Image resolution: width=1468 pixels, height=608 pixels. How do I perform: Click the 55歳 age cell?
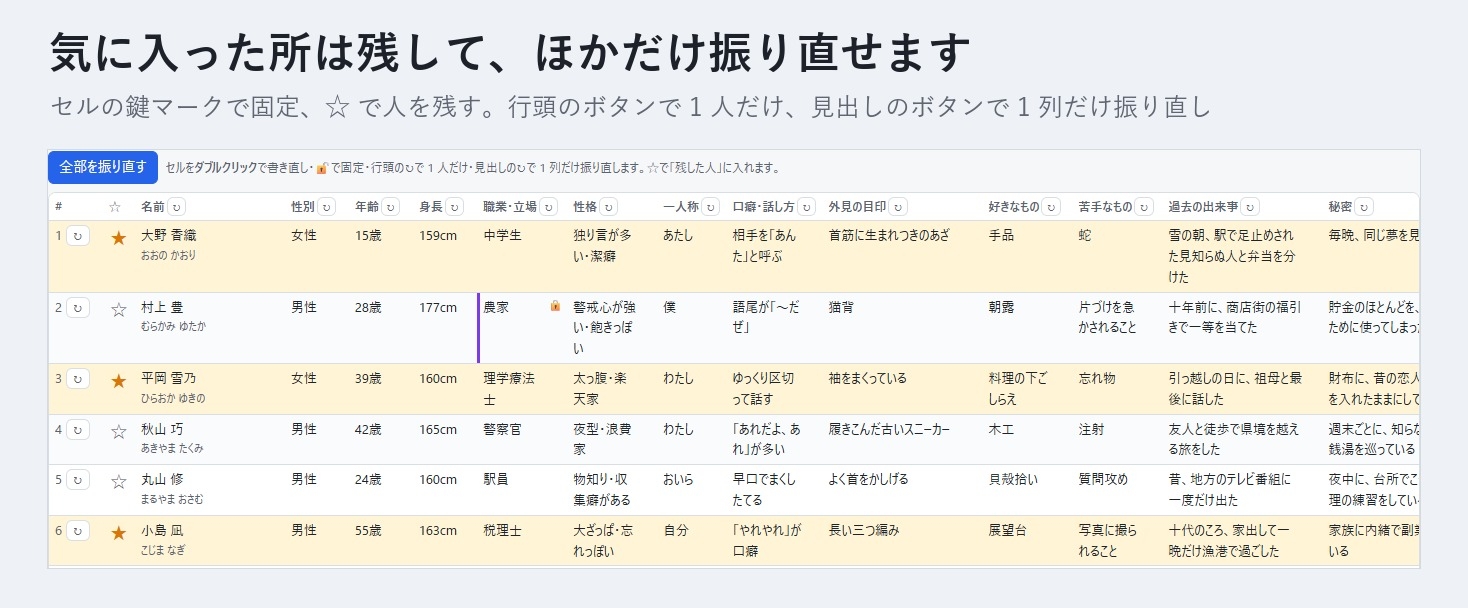click(x=381, y=541)
